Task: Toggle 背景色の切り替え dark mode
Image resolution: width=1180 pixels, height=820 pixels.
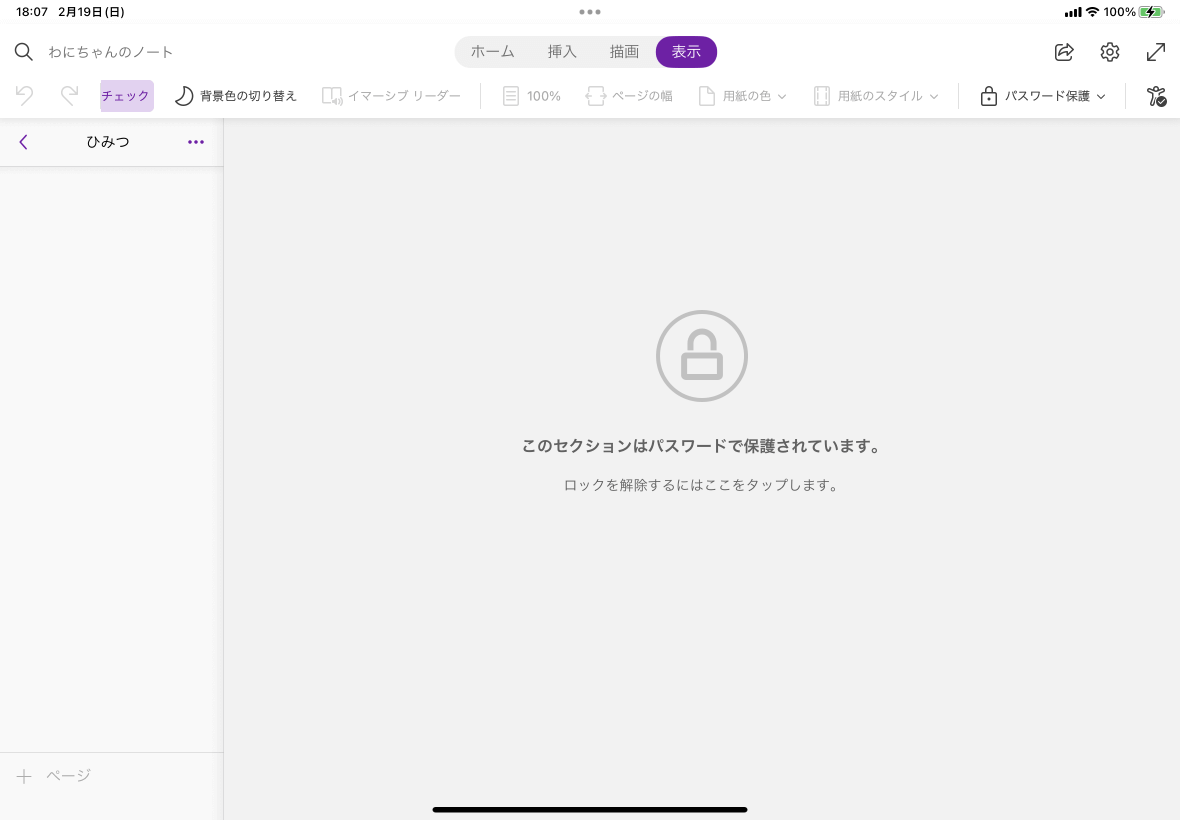Action: tap(236, 96)
